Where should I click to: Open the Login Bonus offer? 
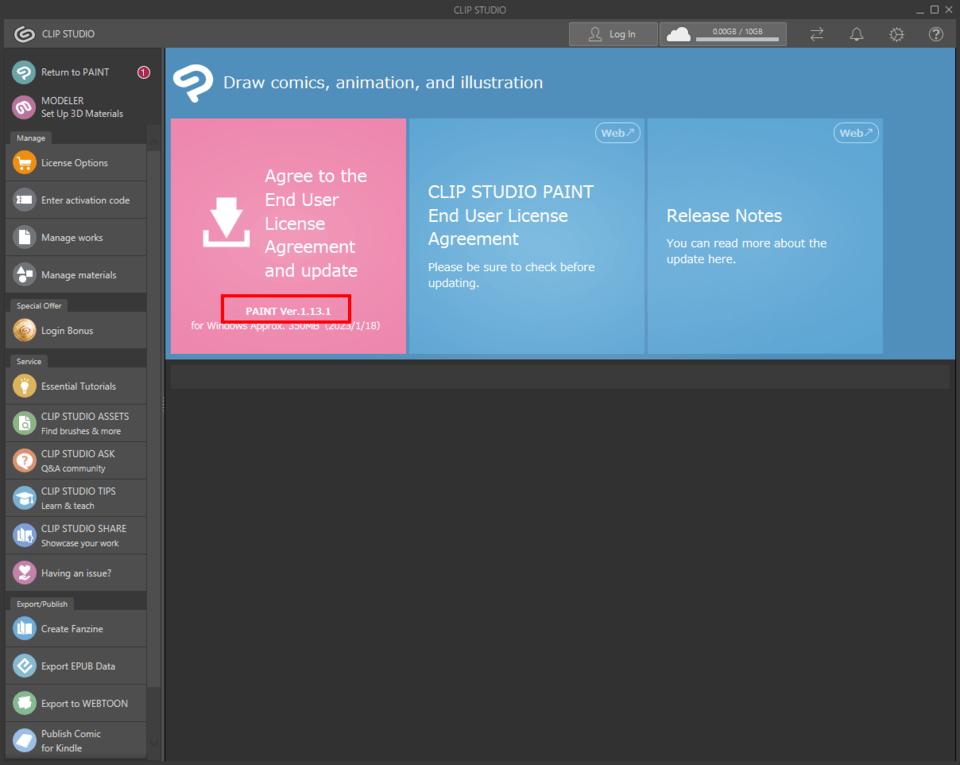click(75, 331)
